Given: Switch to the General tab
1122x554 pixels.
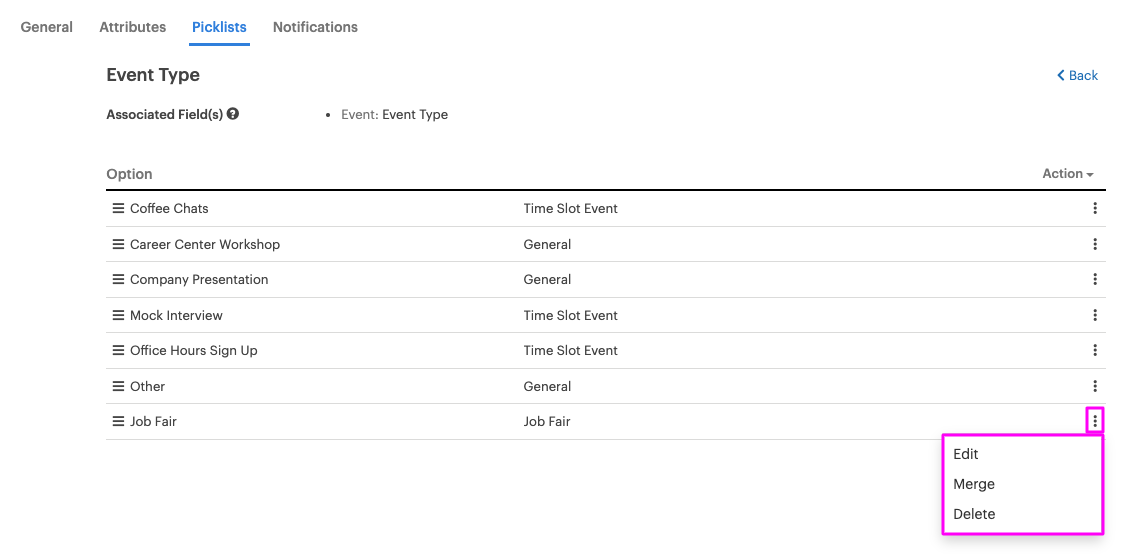Looking at the screenshot, I should click(47, 27).
